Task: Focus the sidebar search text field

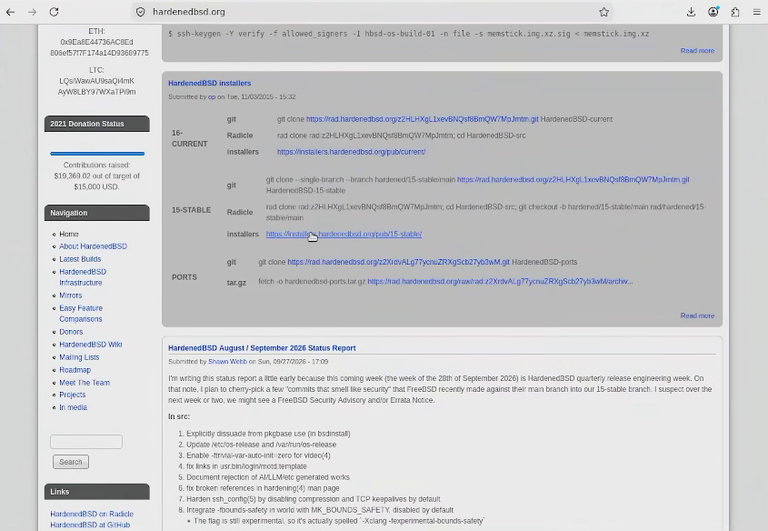Action: [86, 441]
